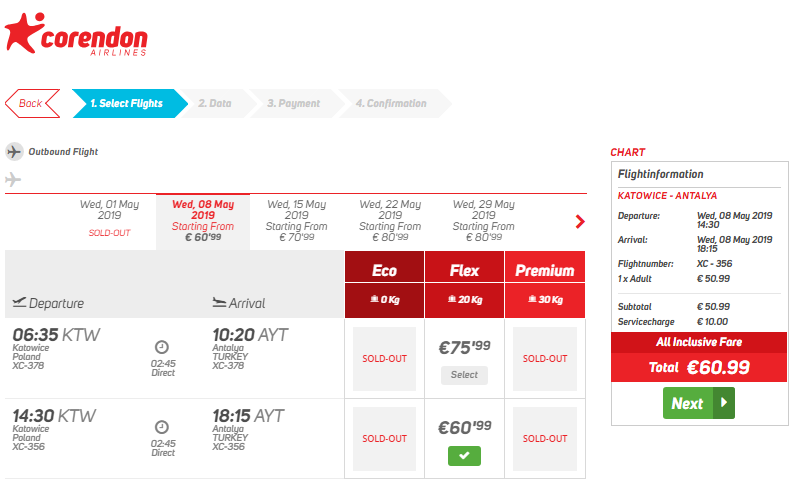Screen dimensions: 800x491
Task: Go back using the Back button
Action: point(33,104)
